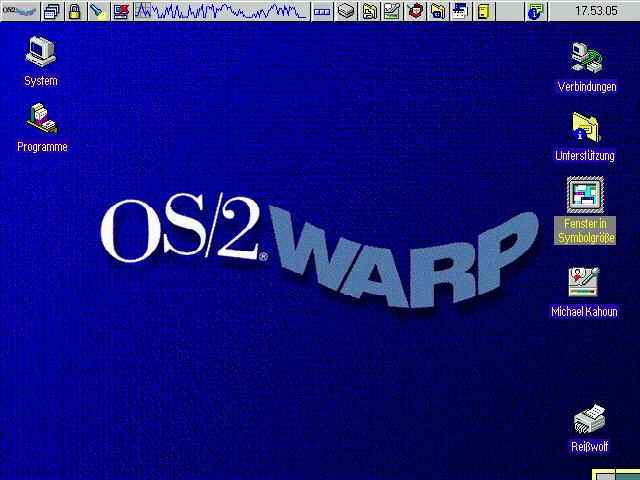Open the Verbindungen desktop icon
Viewport: 640px width, 480px height.
pyautogui.click(x=587, y=58)
